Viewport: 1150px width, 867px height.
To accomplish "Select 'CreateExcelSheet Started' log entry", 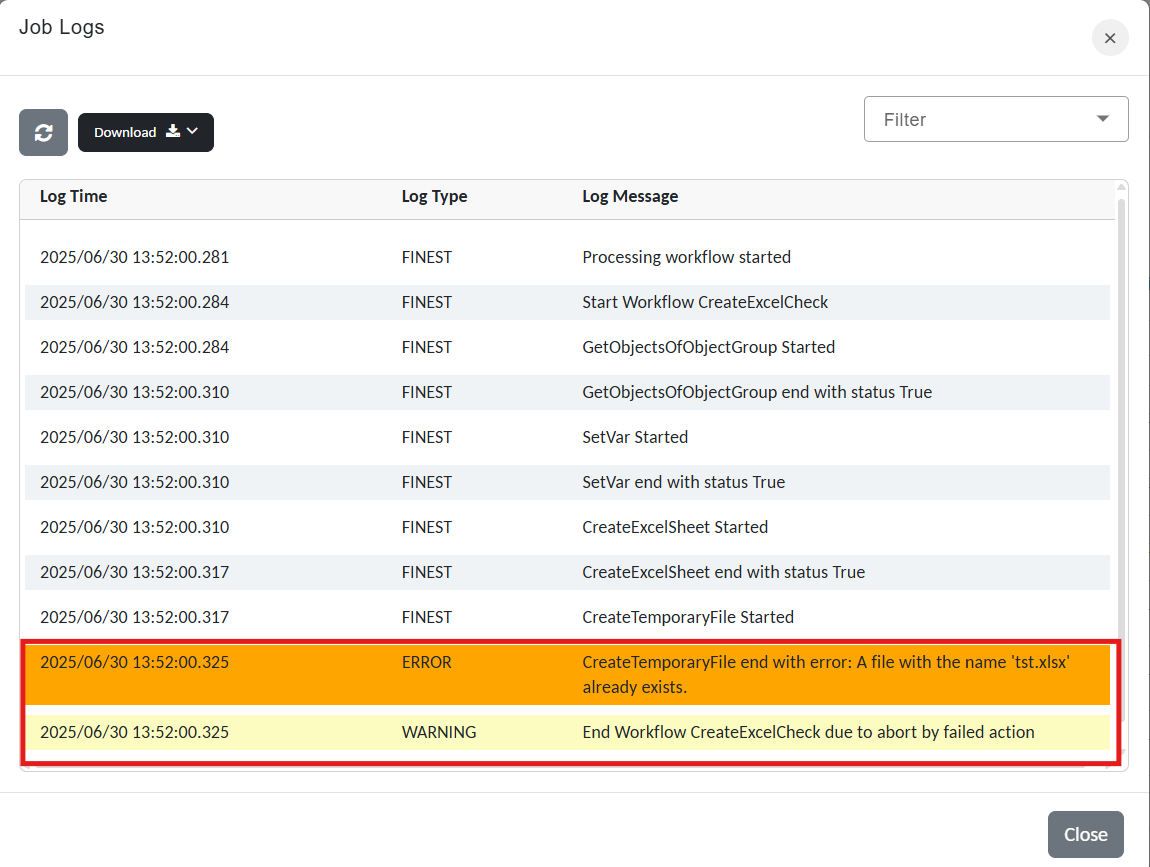I will point(675,527).
